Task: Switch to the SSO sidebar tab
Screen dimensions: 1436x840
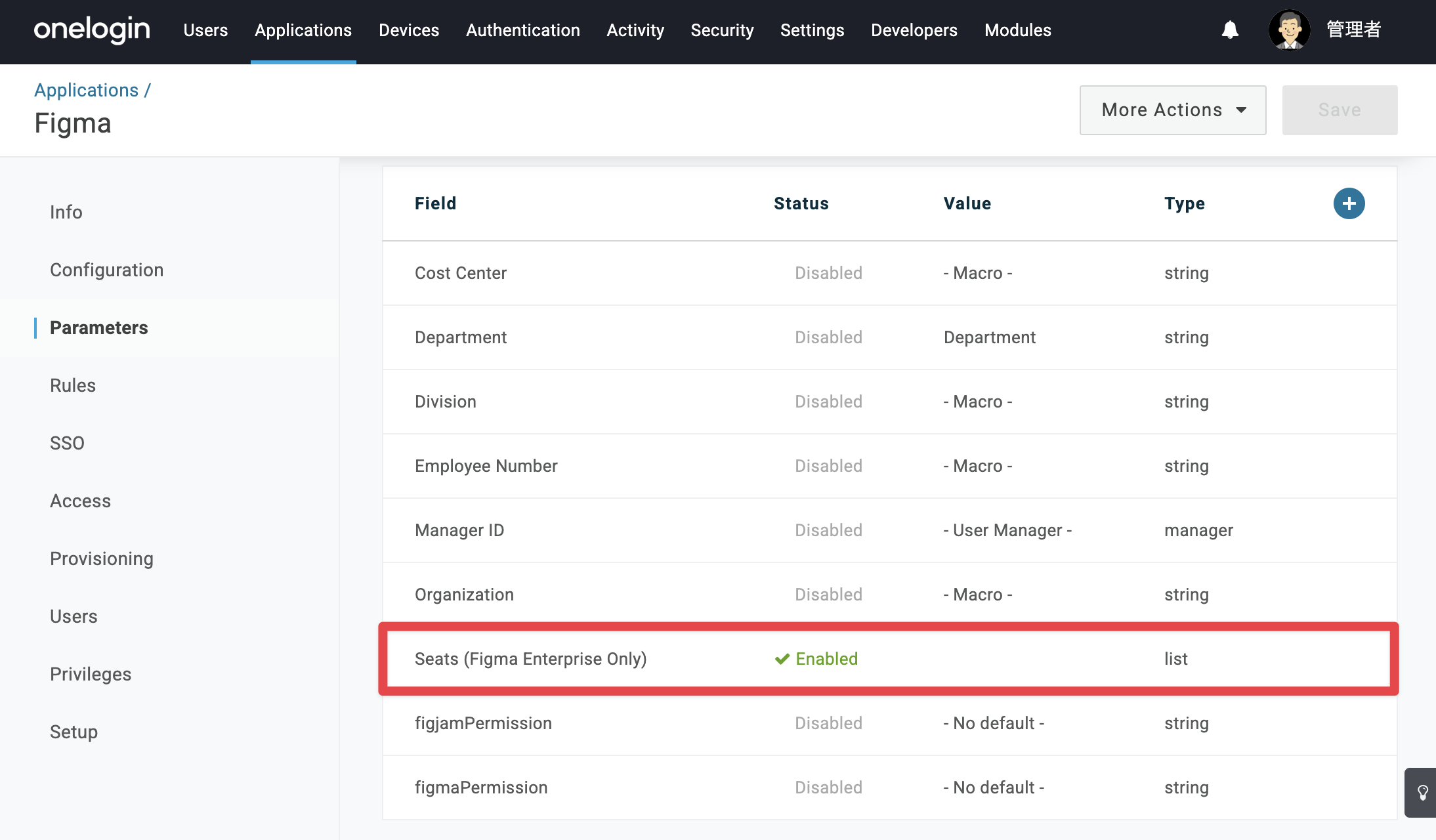Action: click(x=68, y=443)
